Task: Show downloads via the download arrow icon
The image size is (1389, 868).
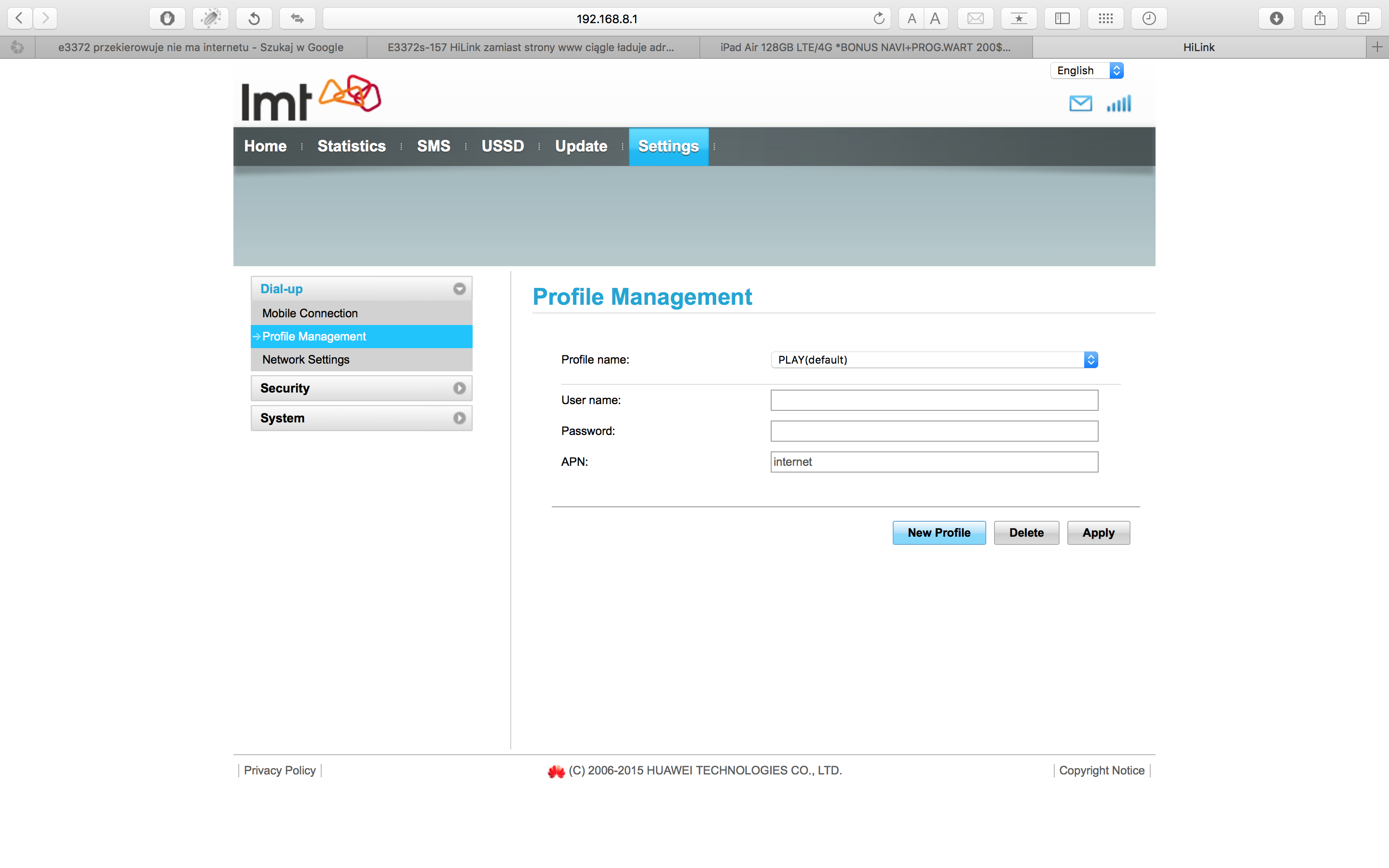Action: point(1276,18)
